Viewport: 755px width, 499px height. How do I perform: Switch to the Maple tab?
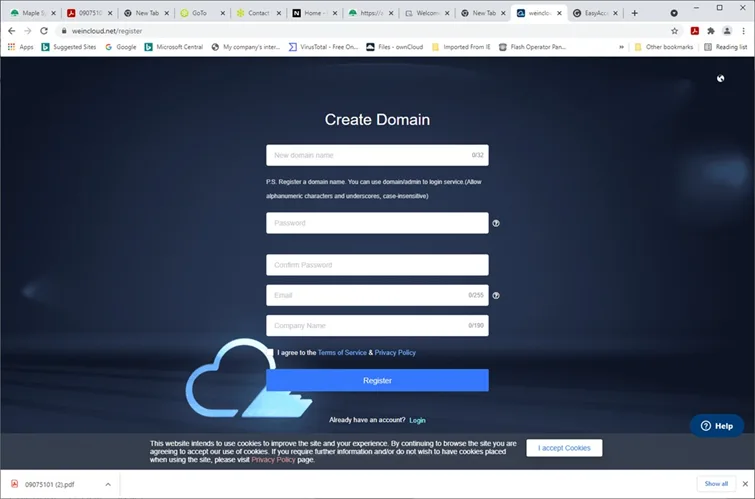point(32,13)
